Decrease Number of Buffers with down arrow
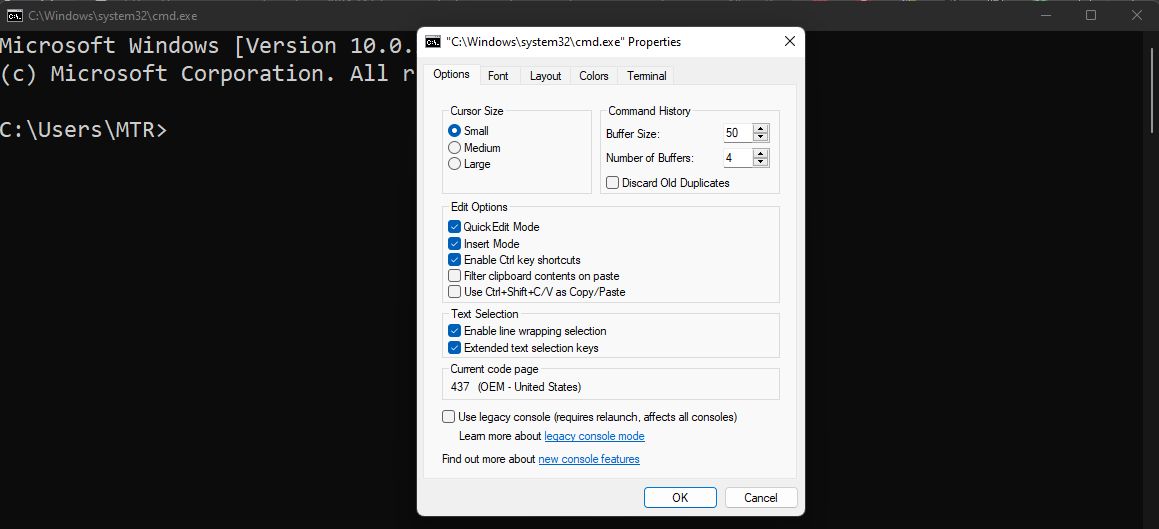This screenshot has width=1159, height=529. point(761,163)
